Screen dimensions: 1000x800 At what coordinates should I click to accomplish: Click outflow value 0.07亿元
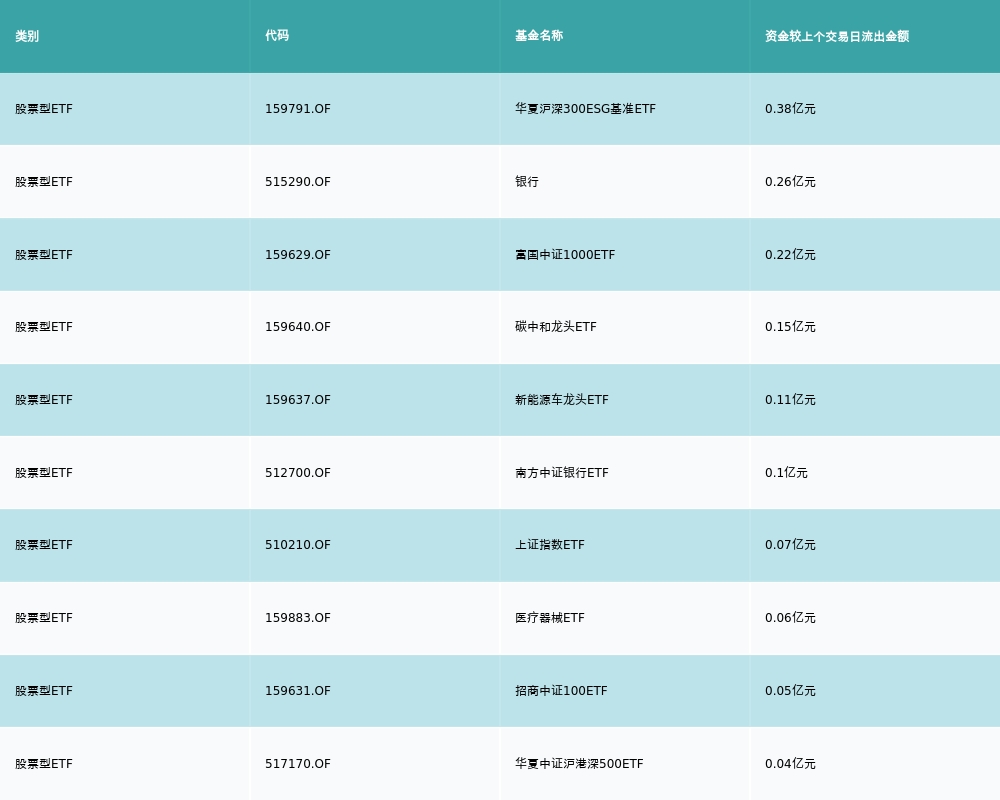point(791,545)
